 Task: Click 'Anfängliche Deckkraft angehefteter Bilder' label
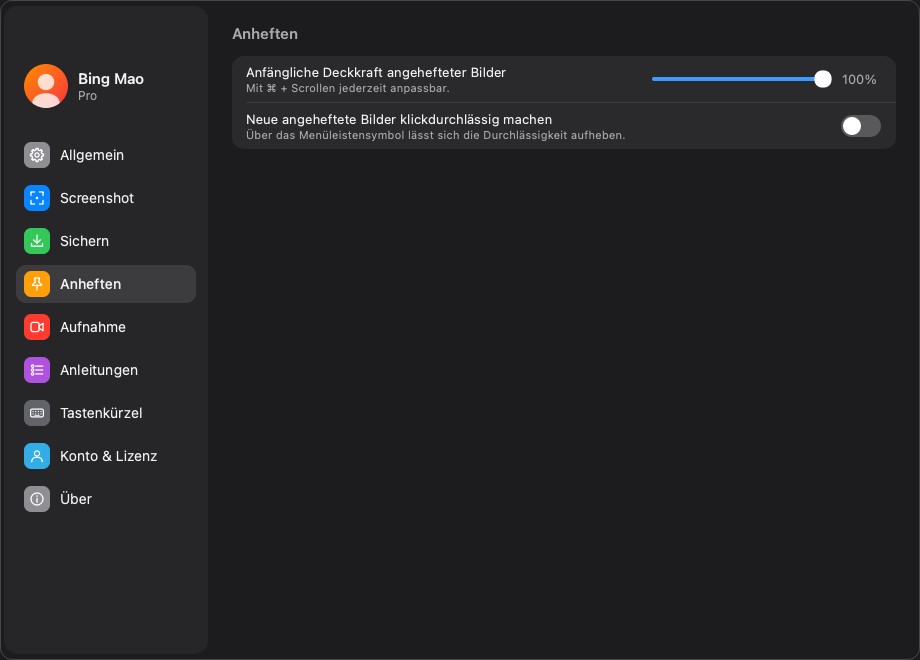(x=376, y=72)
